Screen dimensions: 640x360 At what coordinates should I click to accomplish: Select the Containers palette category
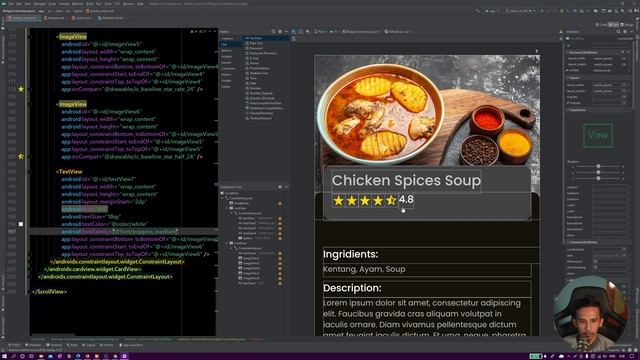tap(228, 69)
